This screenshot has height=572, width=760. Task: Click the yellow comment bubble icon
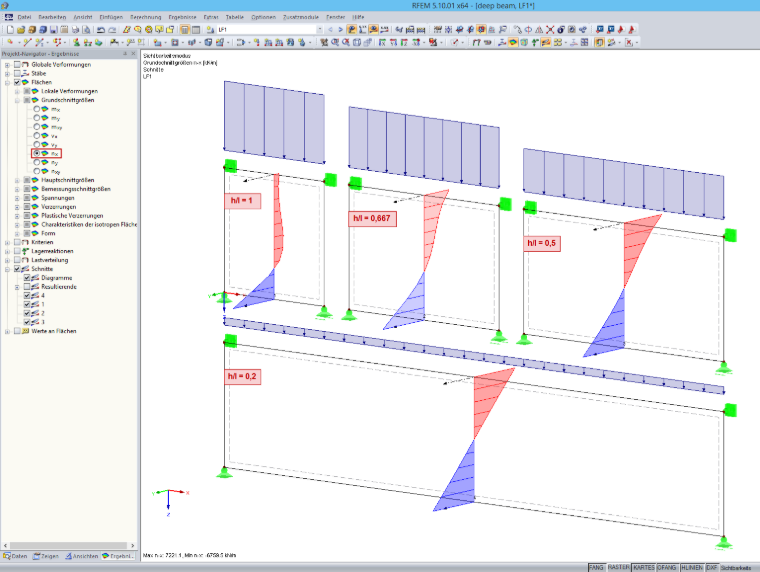pyautogui.click(x=159, y=30)
